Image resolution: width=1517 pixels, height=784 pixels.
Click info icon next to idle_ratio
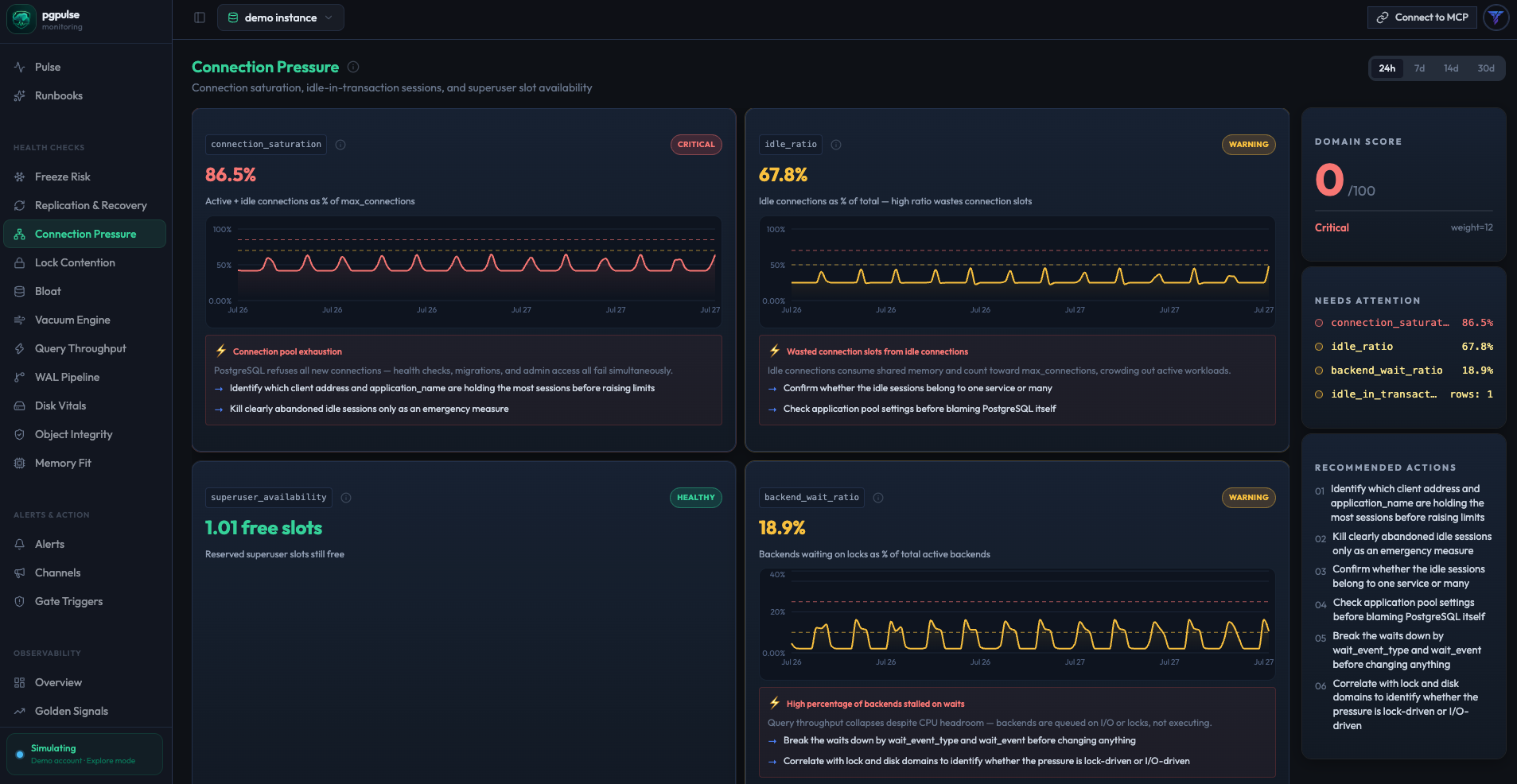836,145
